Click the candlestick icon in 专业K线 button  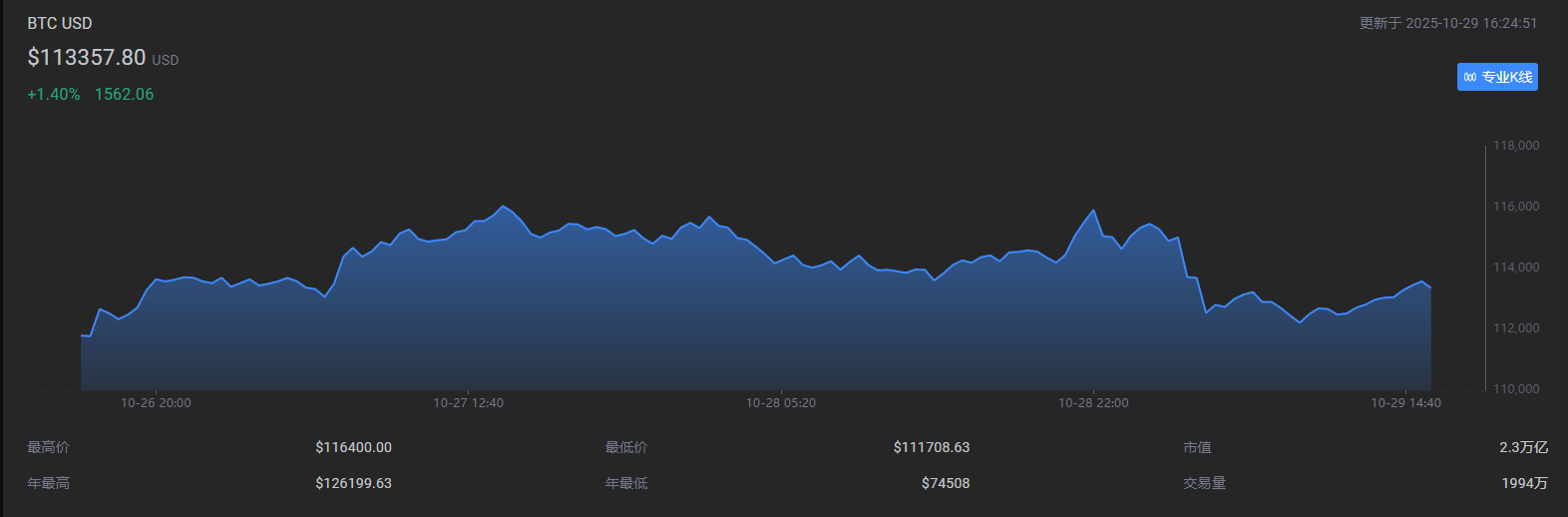(1469, 77)
